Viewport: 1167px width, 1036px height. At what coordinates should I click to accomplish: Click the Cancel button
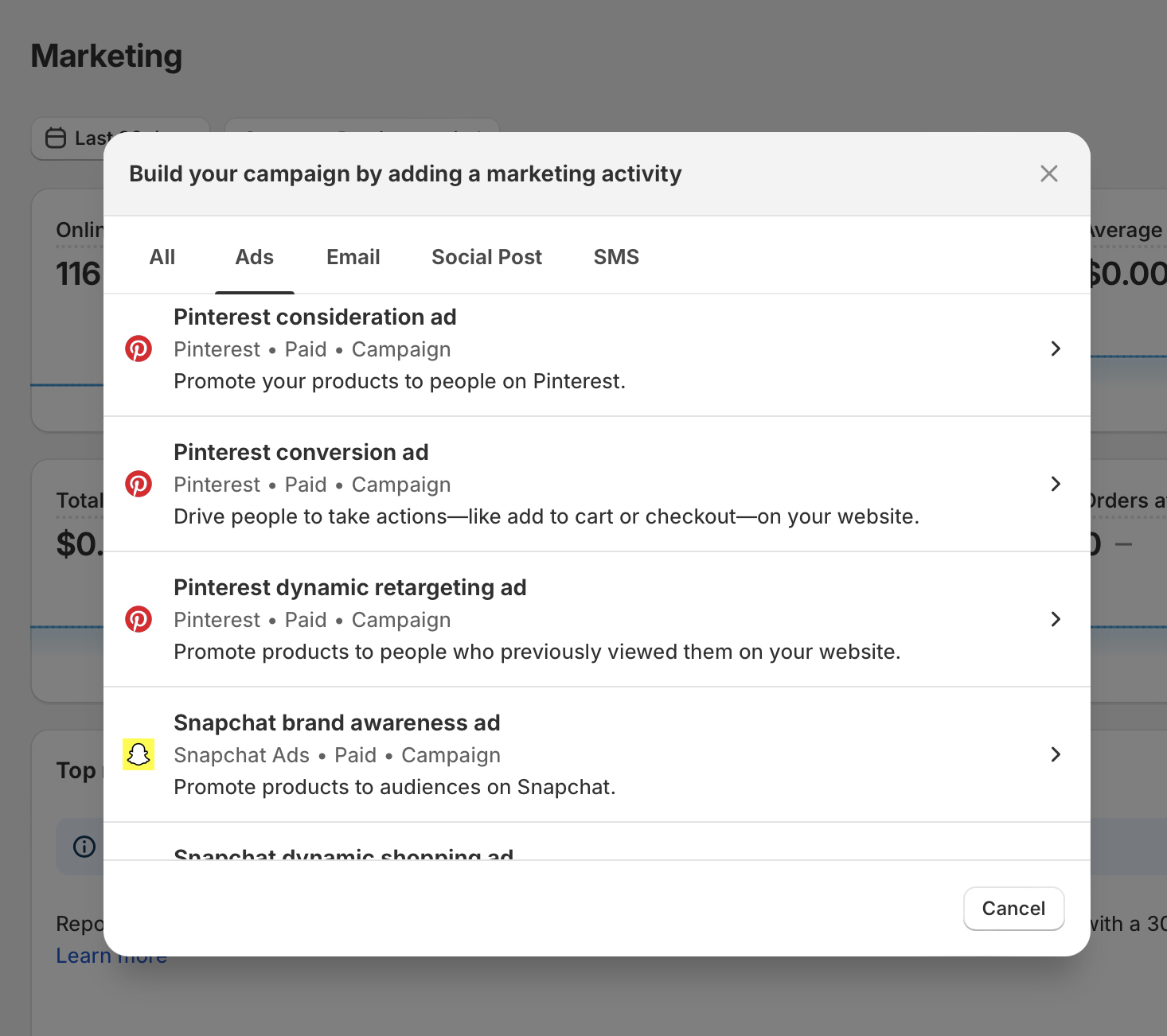point(1014,909)
